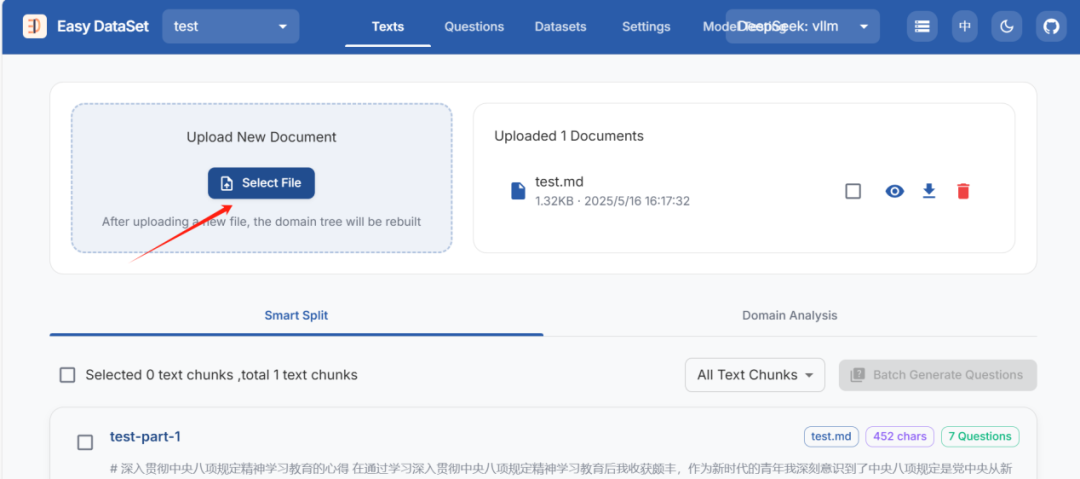Expand the All Text Chunks filter
The height and width of the screenshot is (479, 1080).
755,375
